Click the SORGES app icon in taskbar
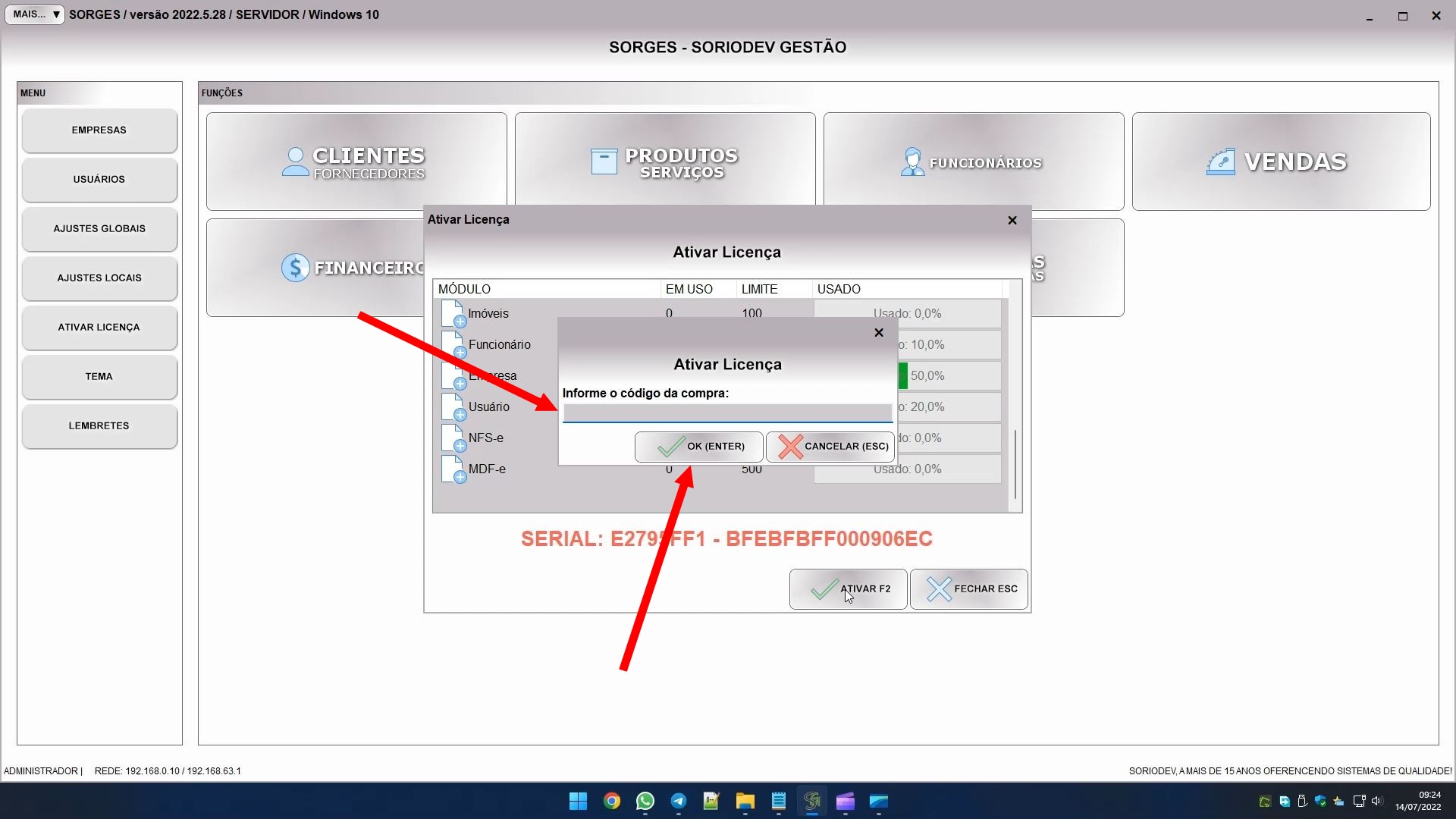 tap(812, 802)
